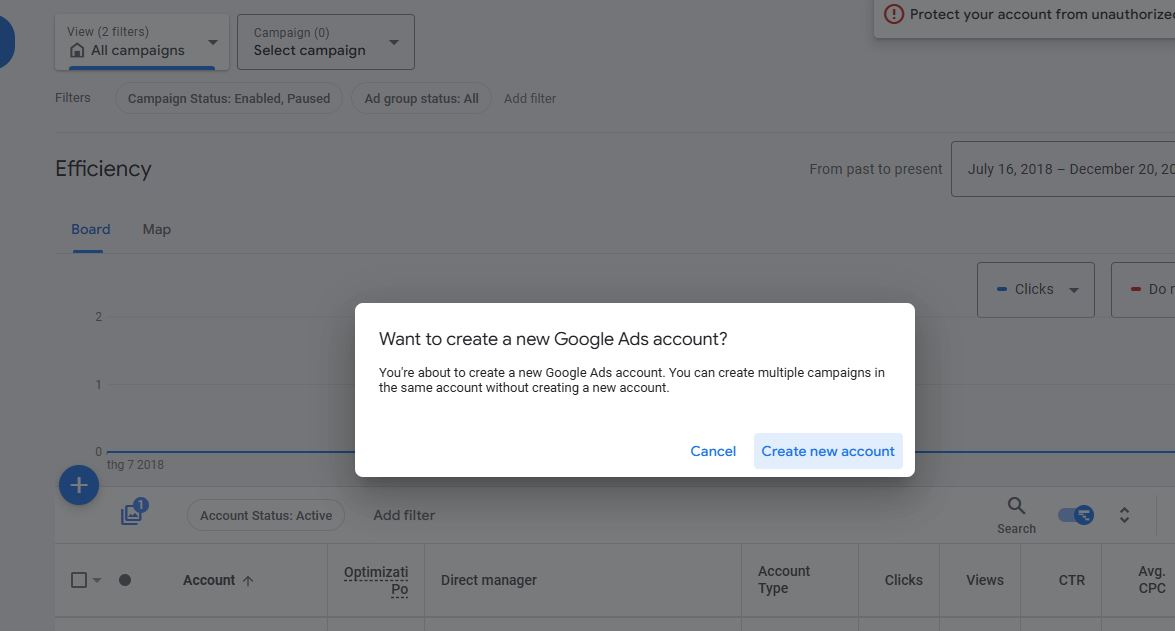Click the Protect your account notification text

pyautogui.click(x=1042, y=14)
